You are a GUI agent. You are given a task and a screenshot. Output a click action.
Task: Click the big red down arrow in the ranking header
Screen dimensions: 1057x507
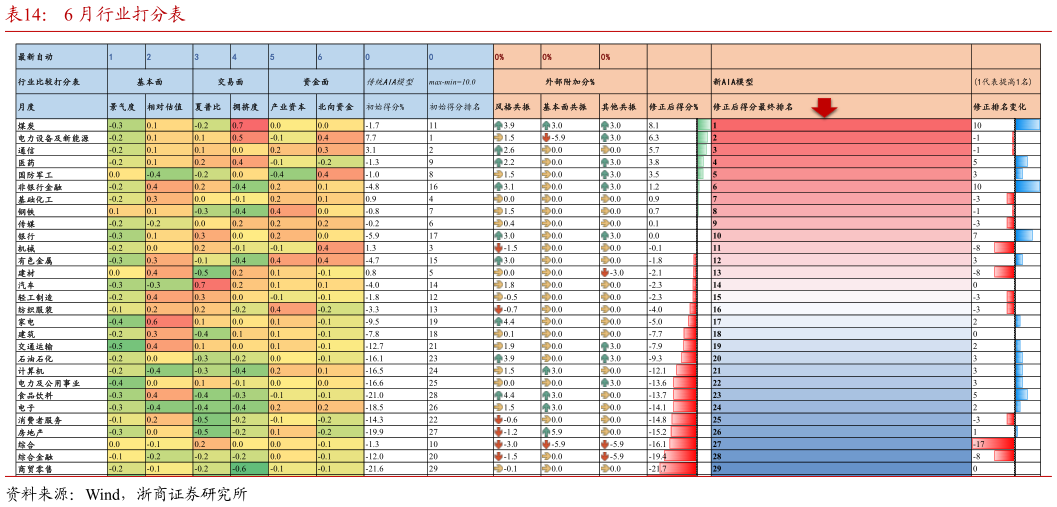824,107
